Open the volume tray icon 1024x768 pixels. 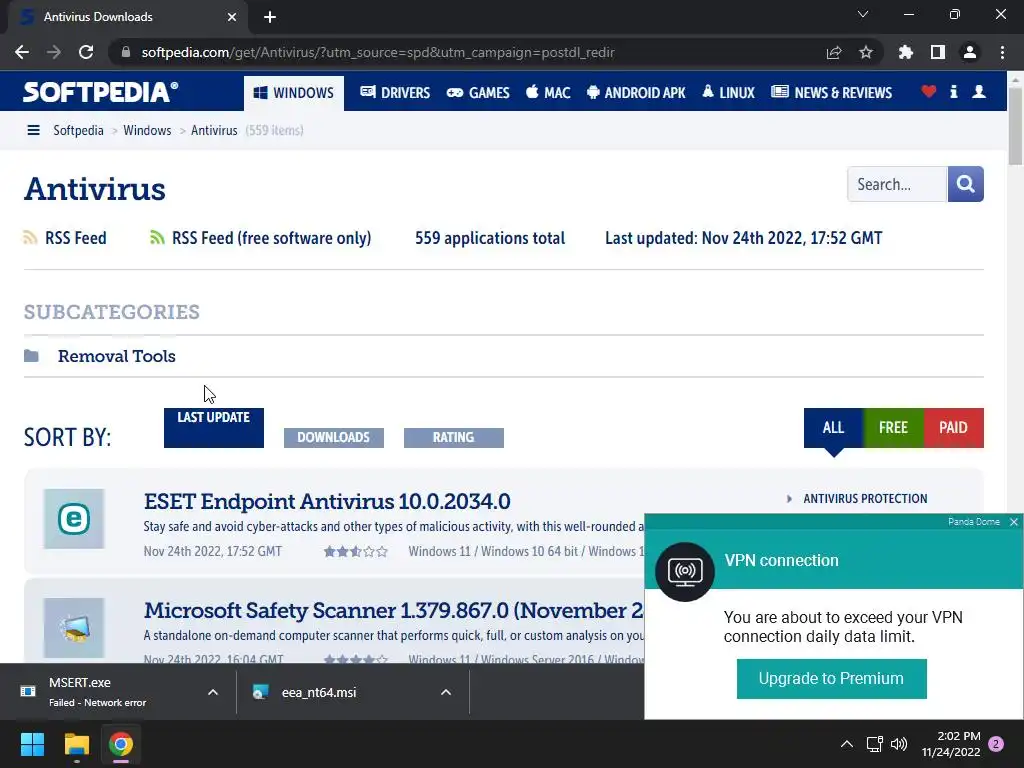[899, 744]
